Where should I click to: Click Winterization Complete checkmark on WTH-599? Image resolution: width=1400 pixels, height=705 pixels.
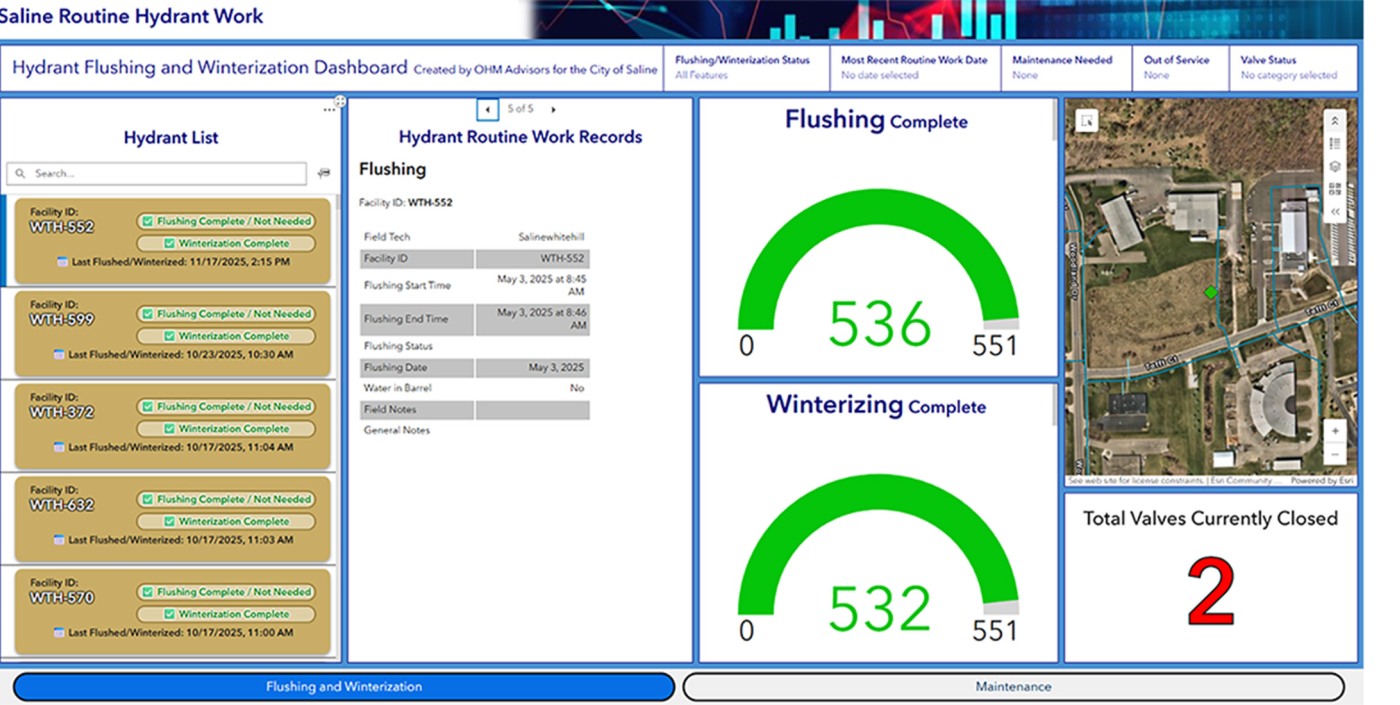click(x=169, y=336)
